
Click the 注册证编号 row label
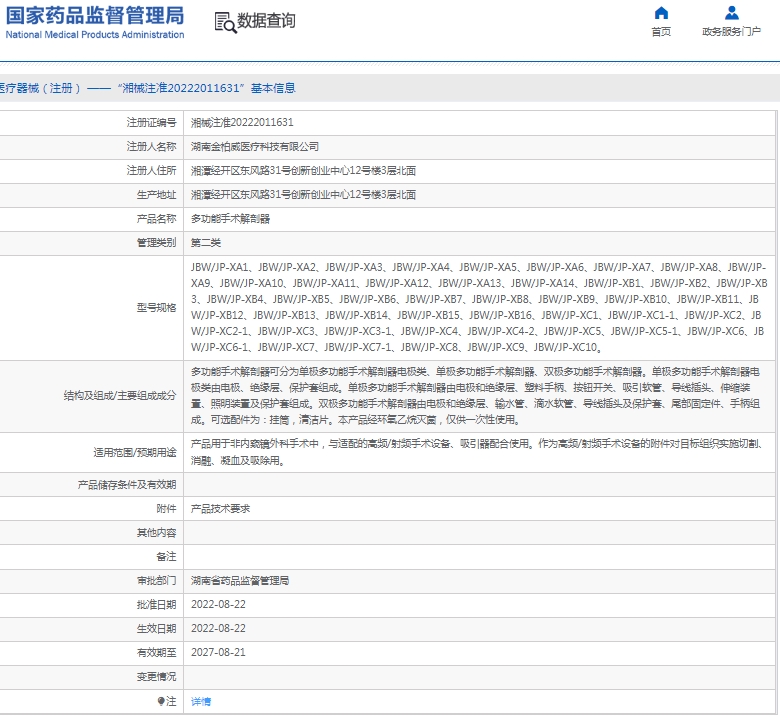coord(151,122)
